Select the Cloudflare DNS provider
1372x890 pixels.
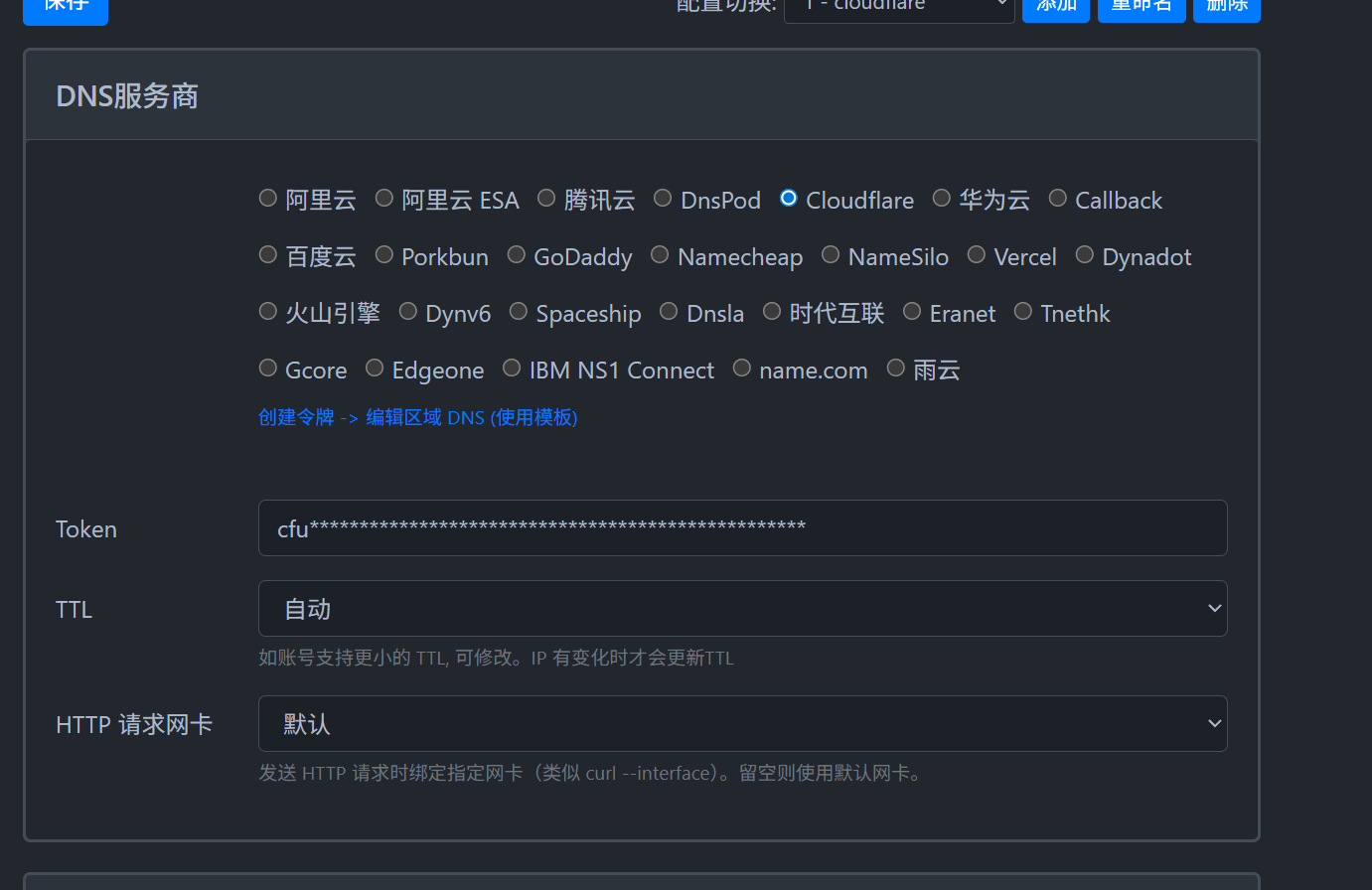coord(788,198)
